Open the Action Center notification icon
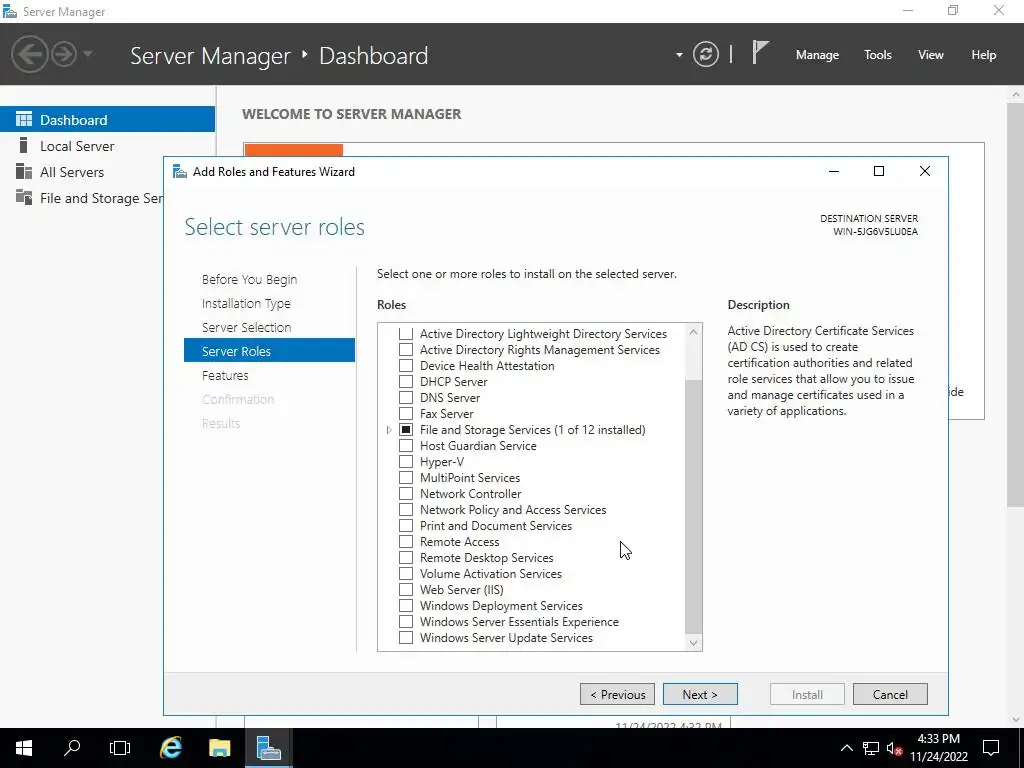The image size is (1024, 768). [991, 748]
